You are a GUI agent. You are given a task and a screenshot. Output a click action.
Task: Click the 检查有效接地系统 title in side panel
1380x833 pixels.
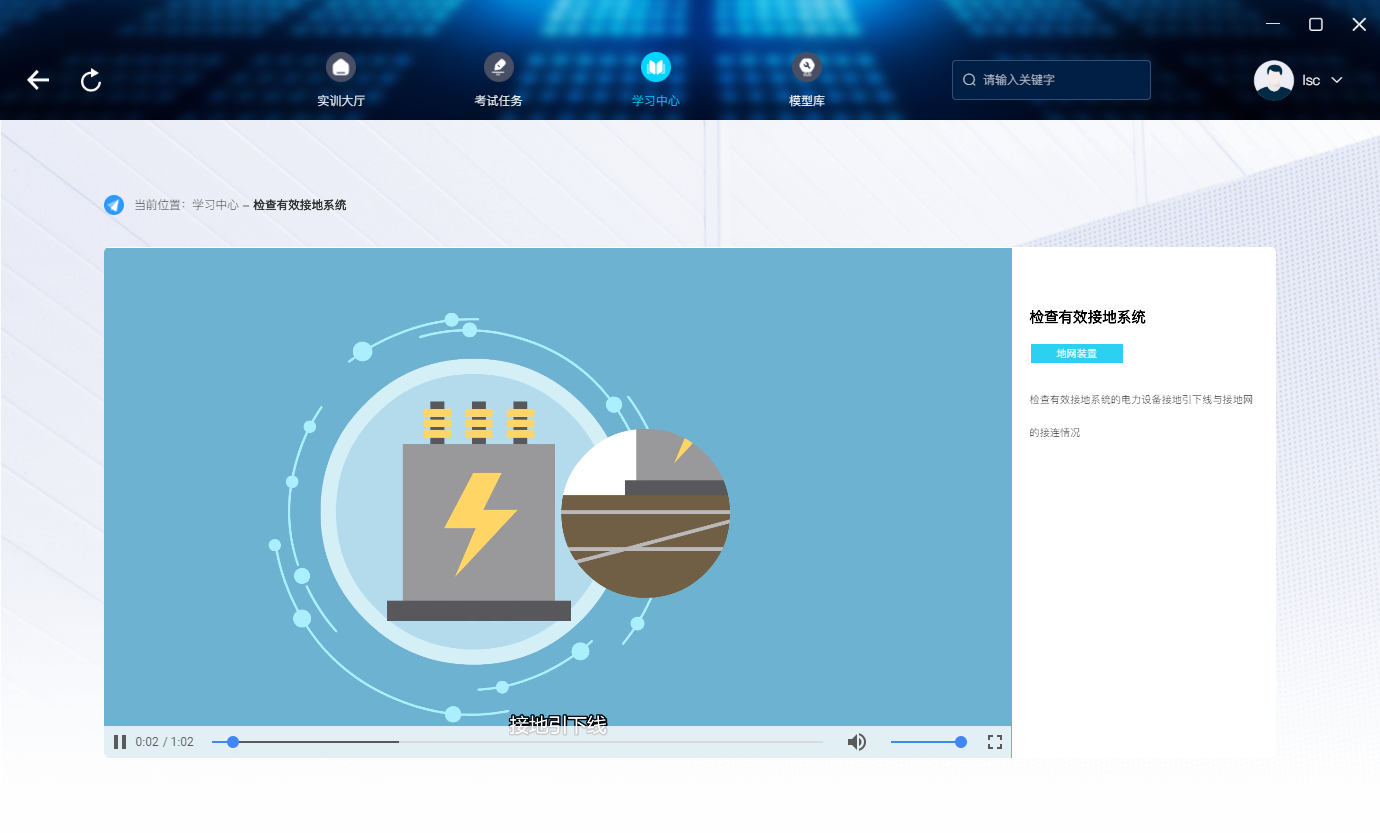click(1088, 317)
